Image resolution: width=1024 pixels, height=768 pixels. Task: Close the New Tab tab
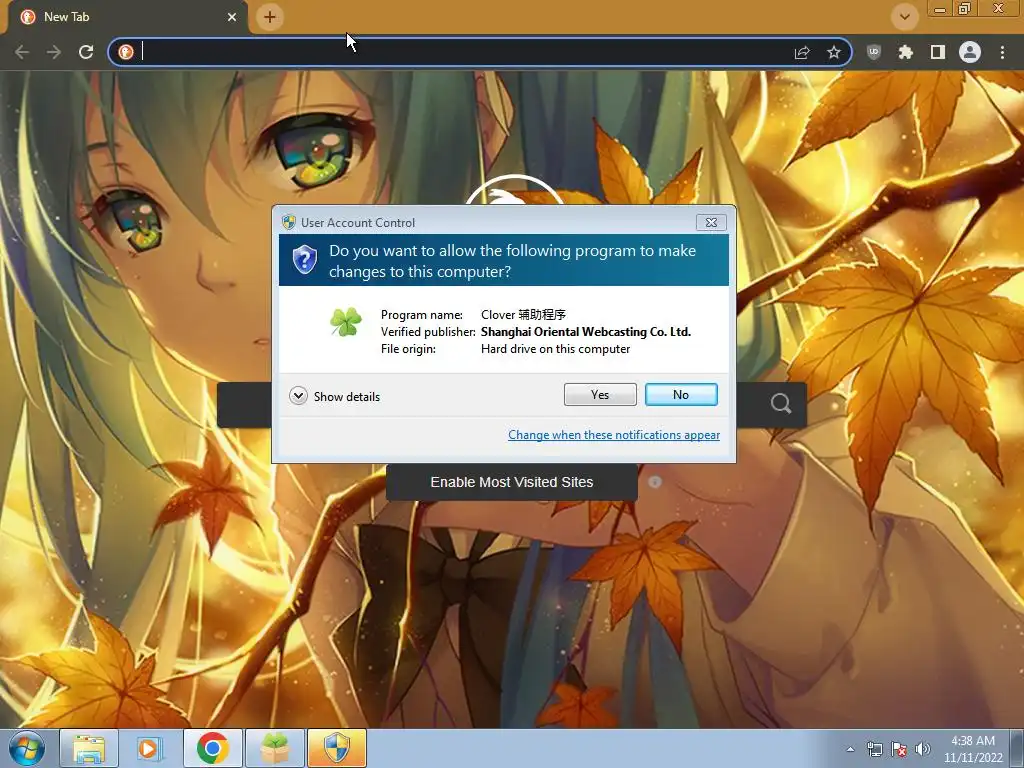tap(232, 17)
